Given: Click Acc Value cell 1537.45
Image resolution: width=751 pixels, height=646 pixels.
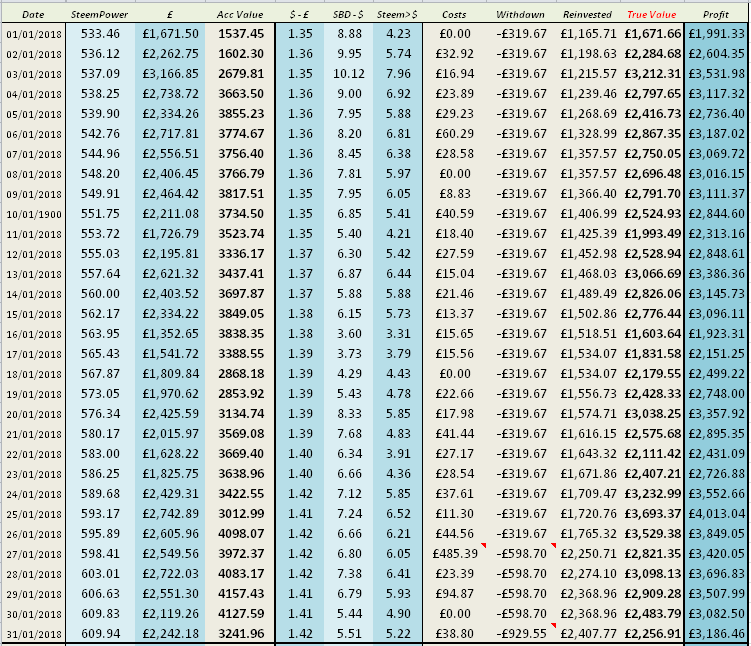Looking at the screenshot, I should [241, 34].
